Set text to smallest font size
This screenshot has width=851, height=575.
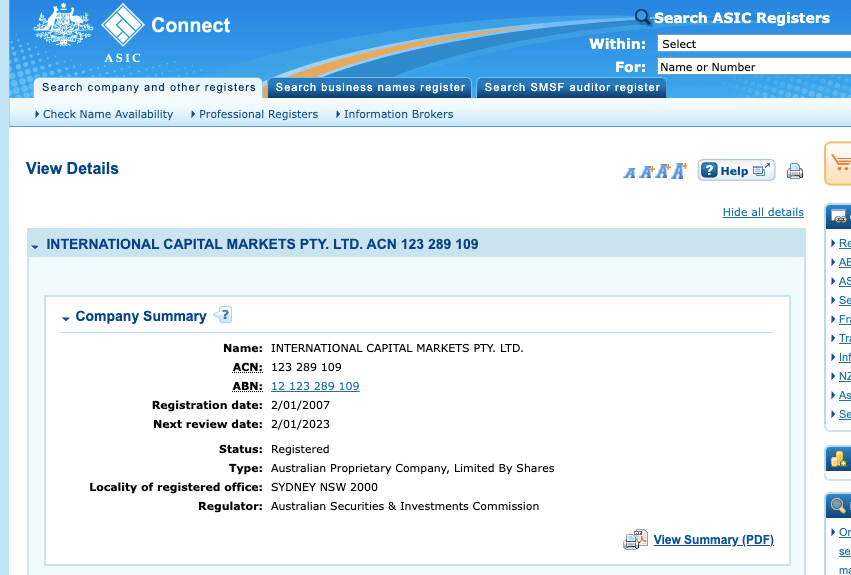(629, 173)
